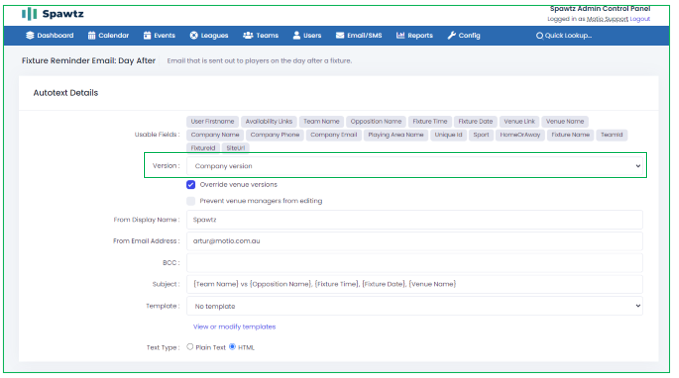
Task: Insert the FixtureId field tag
Action: point(203,148)
